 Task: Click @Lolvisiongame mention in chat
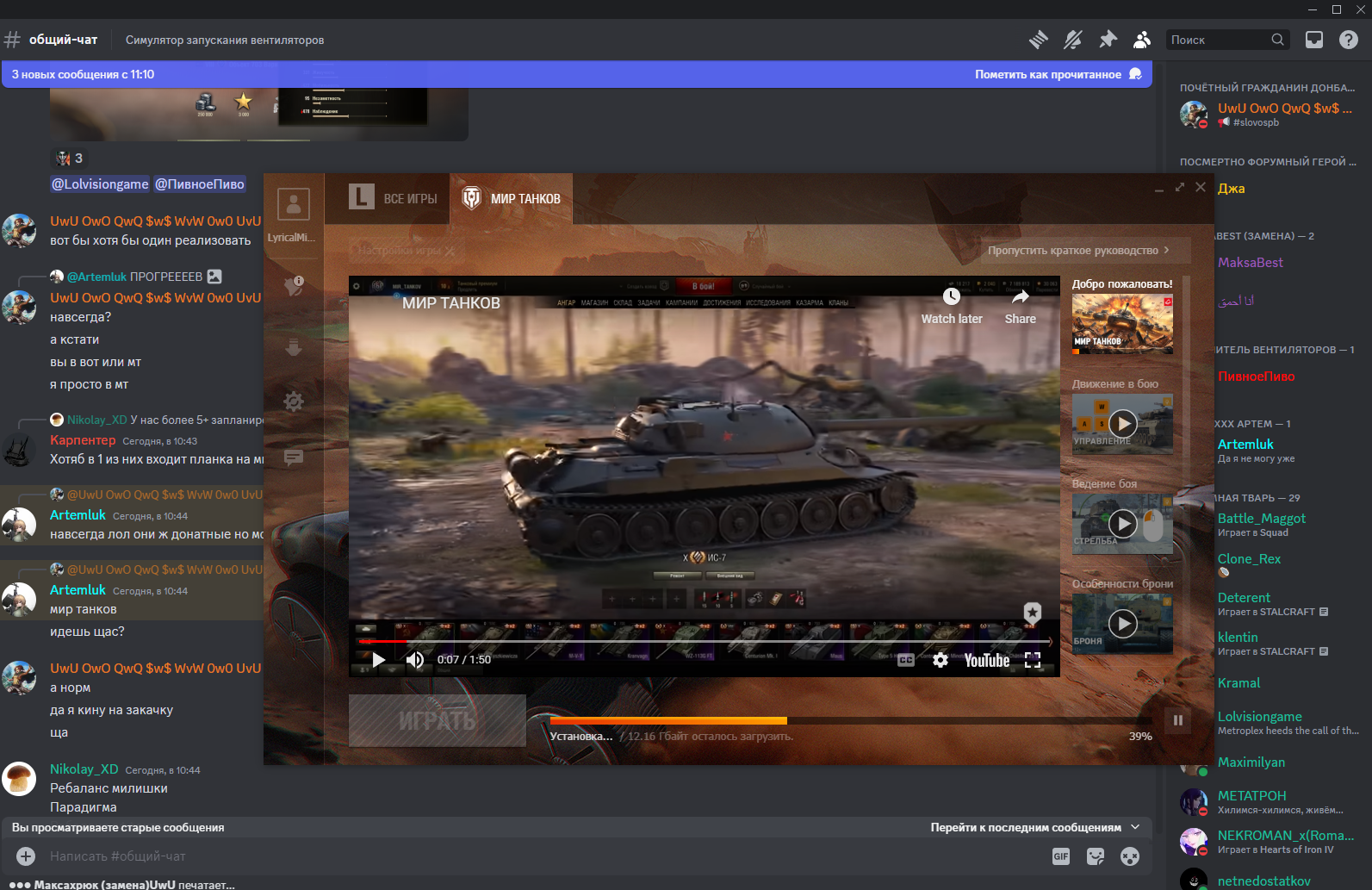point(100,184)
